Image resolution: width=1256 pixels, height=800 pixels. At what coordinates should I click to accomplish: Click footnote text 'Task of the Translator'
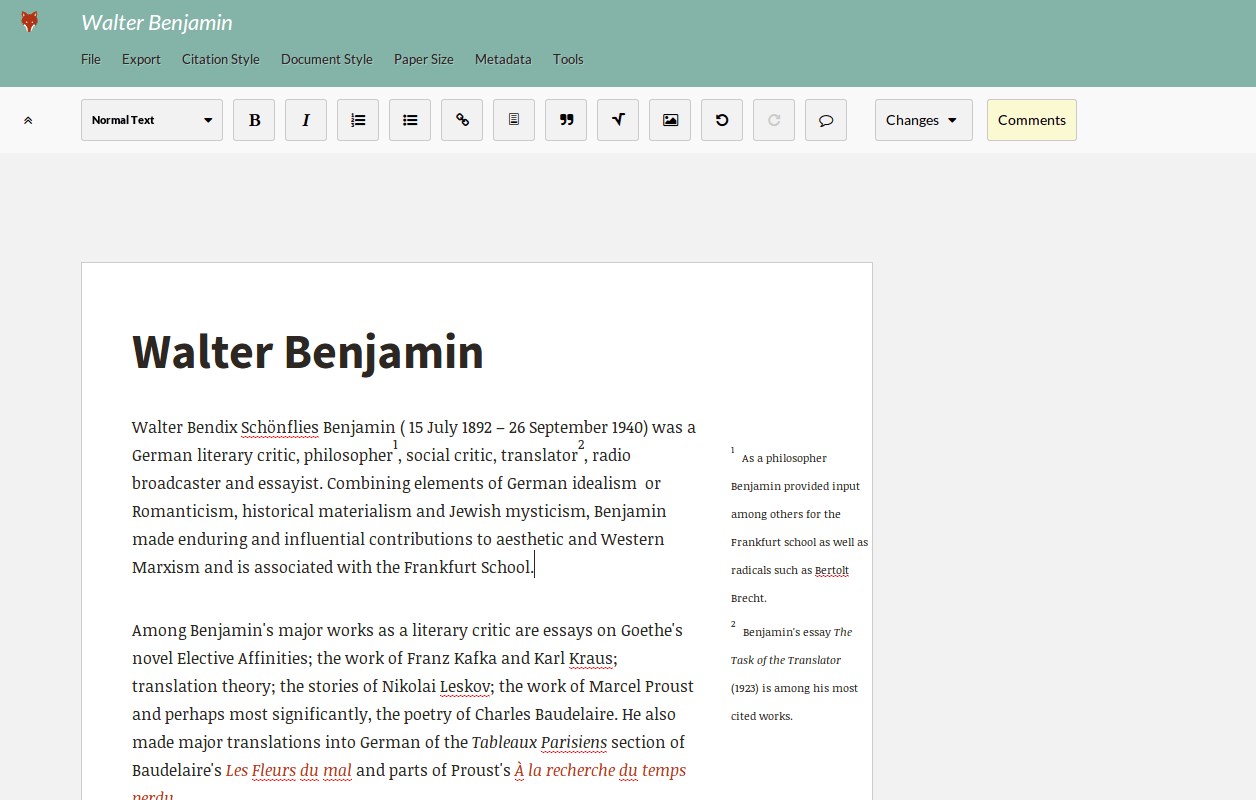tap(786, 660)
